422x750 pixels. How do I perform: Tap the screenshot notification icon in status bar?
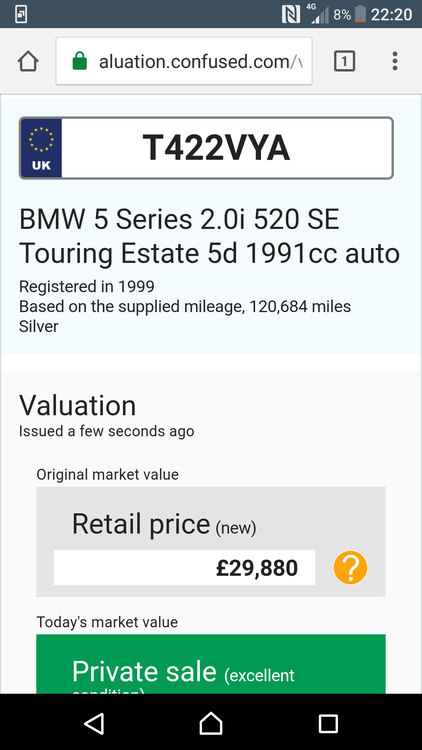click(21, 14)
